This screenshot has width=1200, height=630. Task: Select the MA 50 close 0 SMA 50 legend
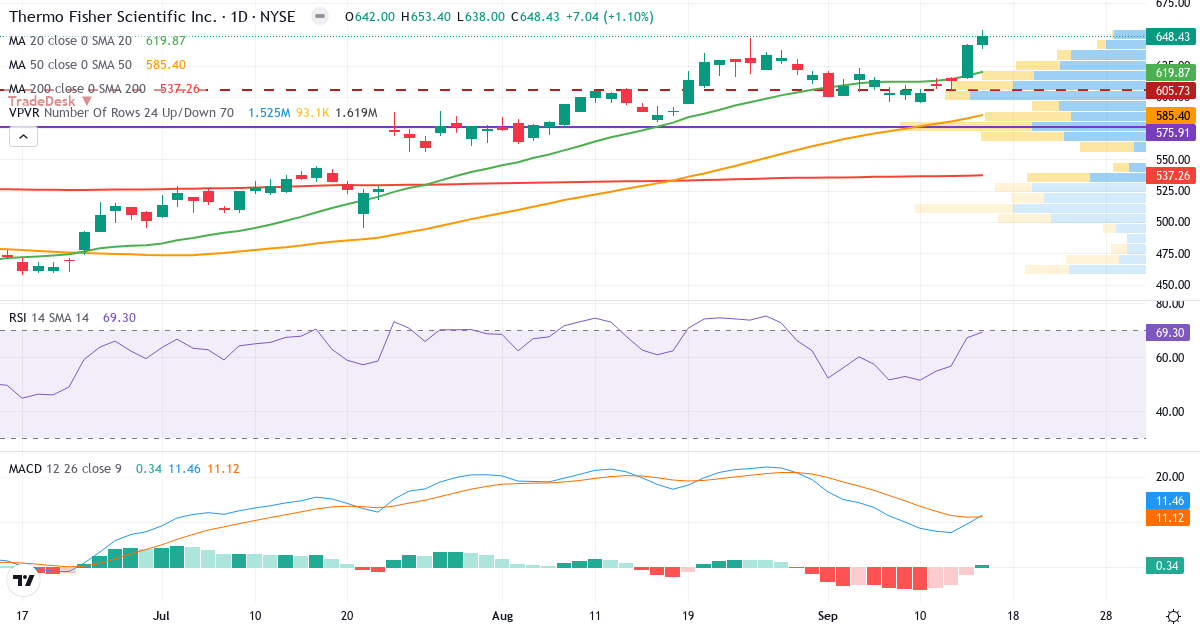(70, 65)
